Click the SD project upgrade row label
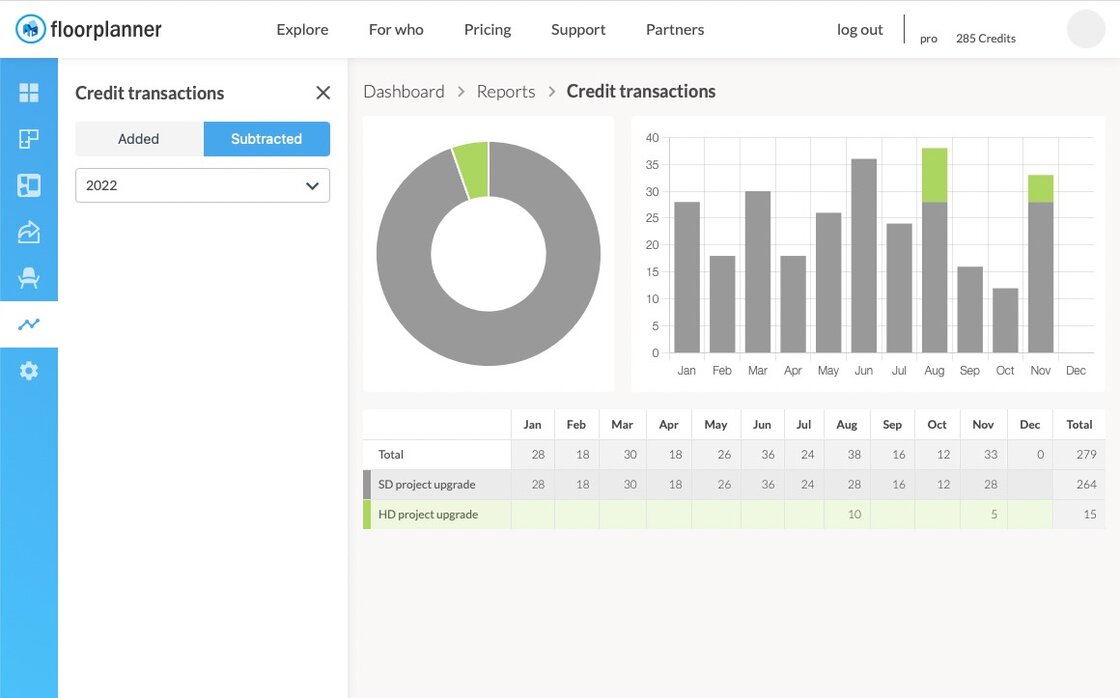Image resolution: width=1120 pixels, height=698 pixels. click(426, 484)
